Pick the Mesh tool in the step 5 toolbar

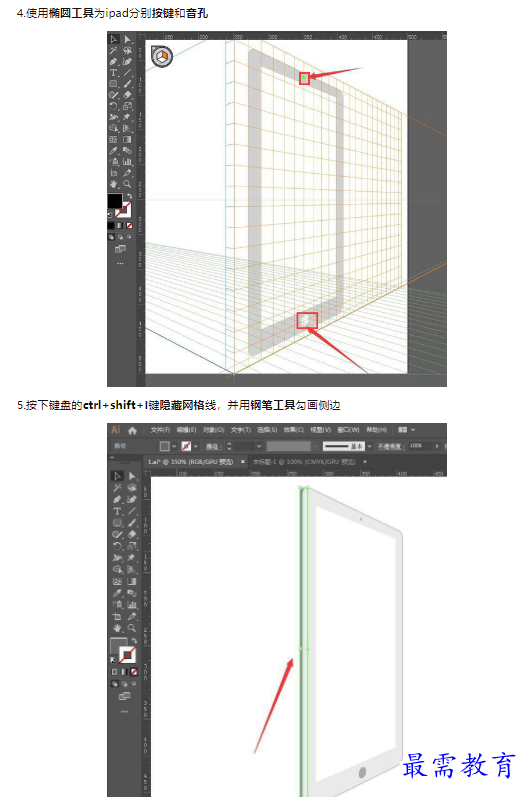coord(117,581)
